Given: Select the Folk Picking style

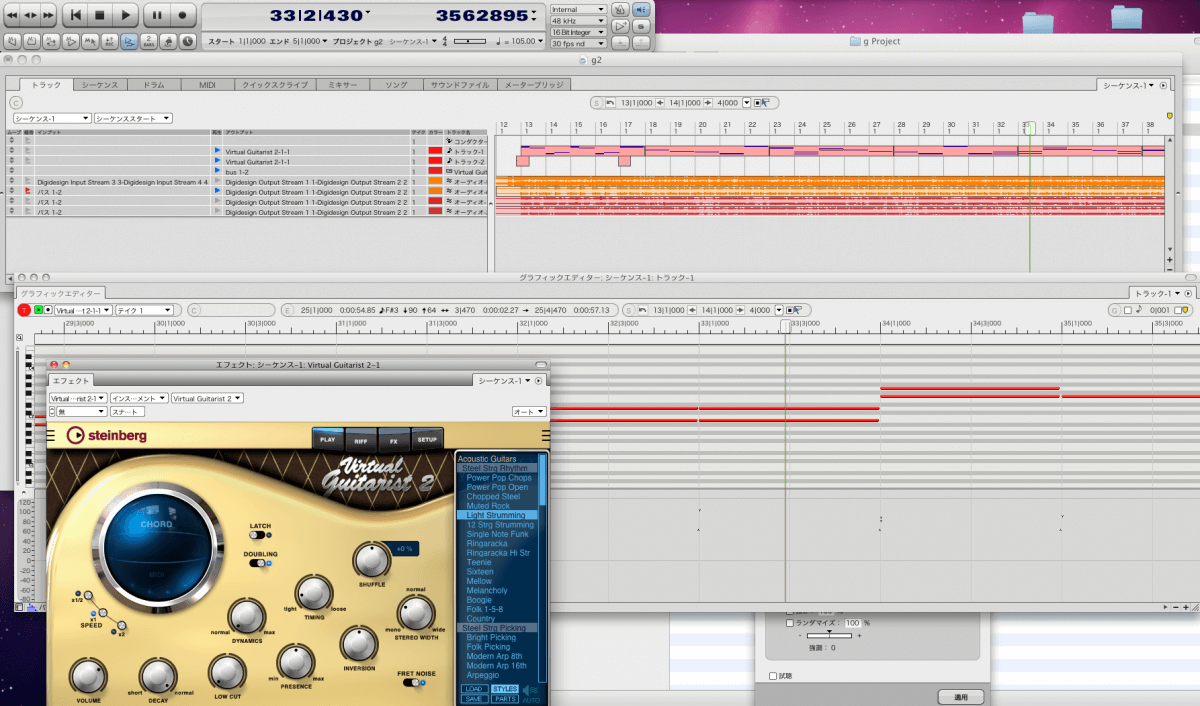Looking at the screenshot, I should [x=488, y=647].
